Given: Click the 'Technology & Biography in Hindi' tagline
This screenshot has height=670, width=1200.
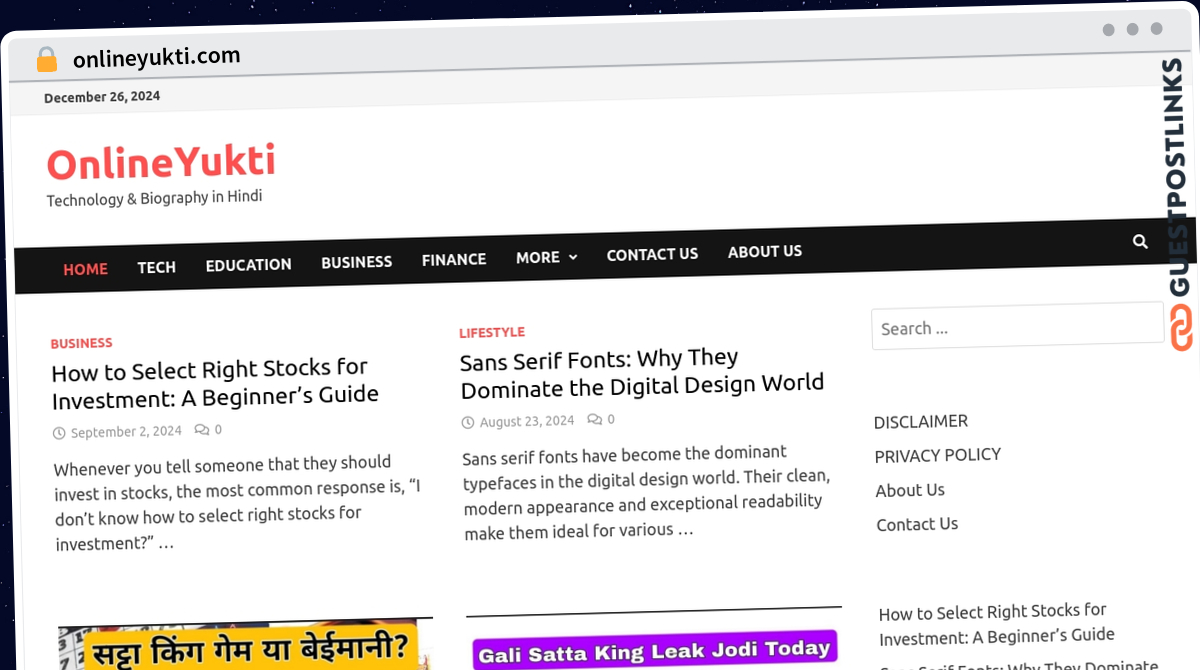Looking at the screenshot, I should [154, 198].
